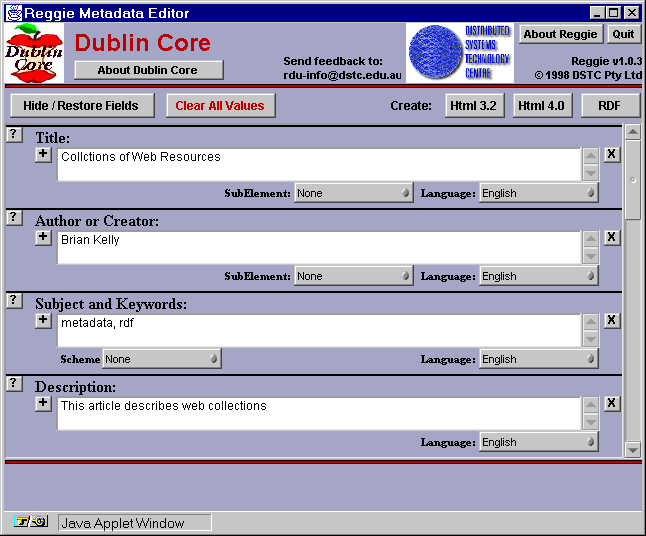646x536 pixels.
Task: Minimize the Reggie Metadata Editor window
Action: click(x=597, y=13)
